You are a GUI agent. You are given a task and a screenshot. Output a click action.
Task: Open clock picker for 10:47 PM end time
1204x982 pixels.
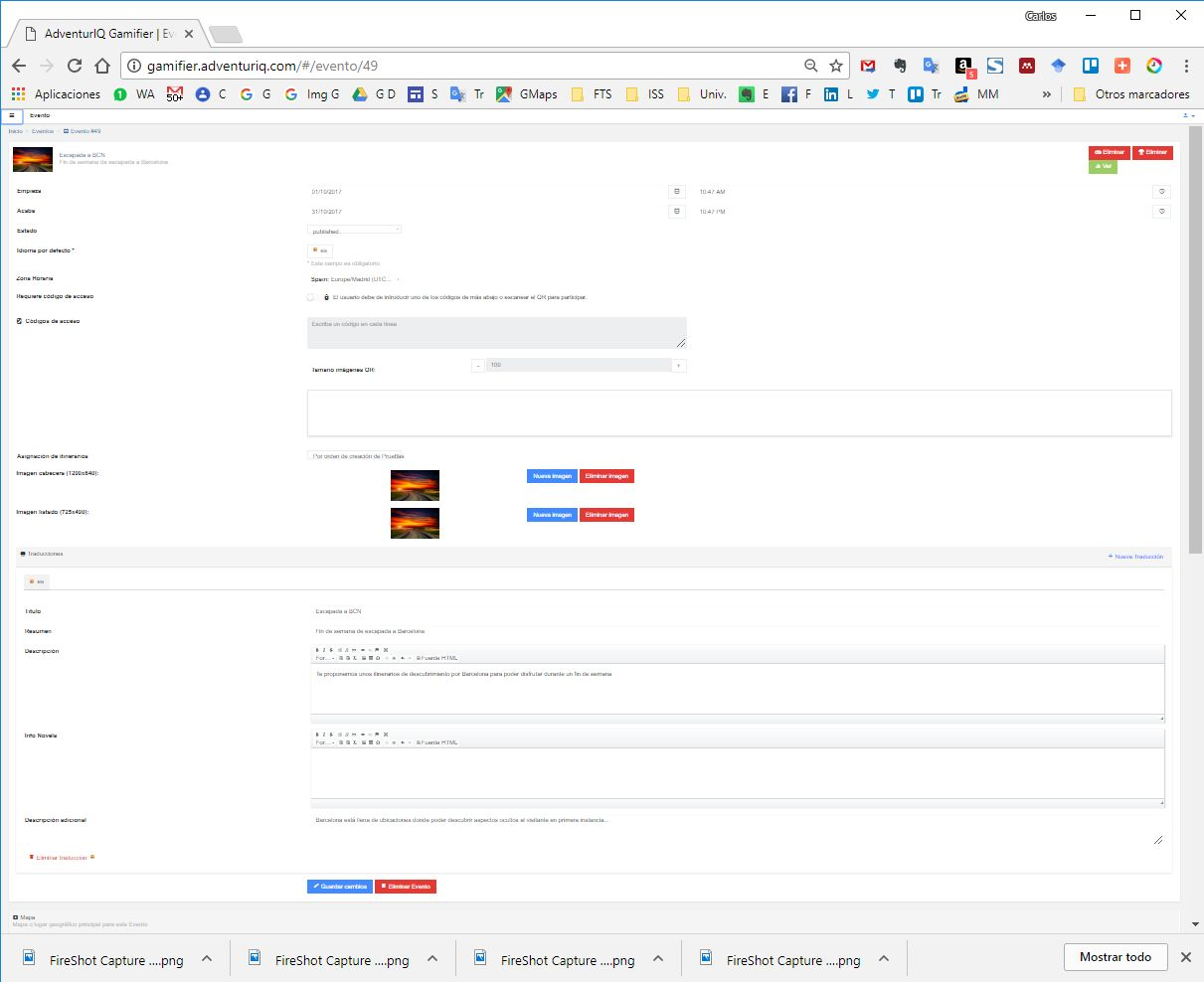point(1162,212)
